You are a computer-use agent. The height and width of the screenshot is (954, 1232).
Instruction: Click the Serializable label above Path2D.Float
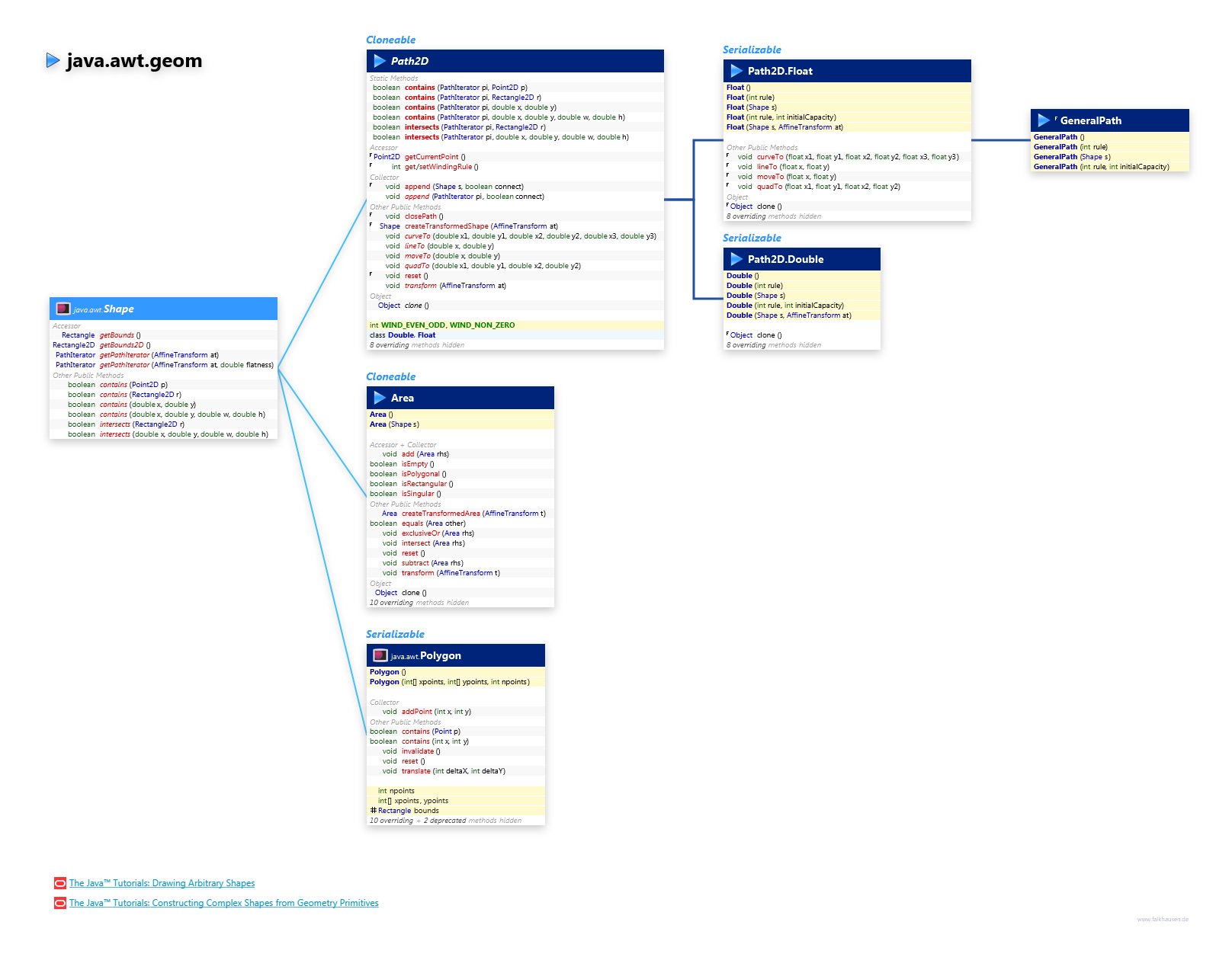[752, 50]
